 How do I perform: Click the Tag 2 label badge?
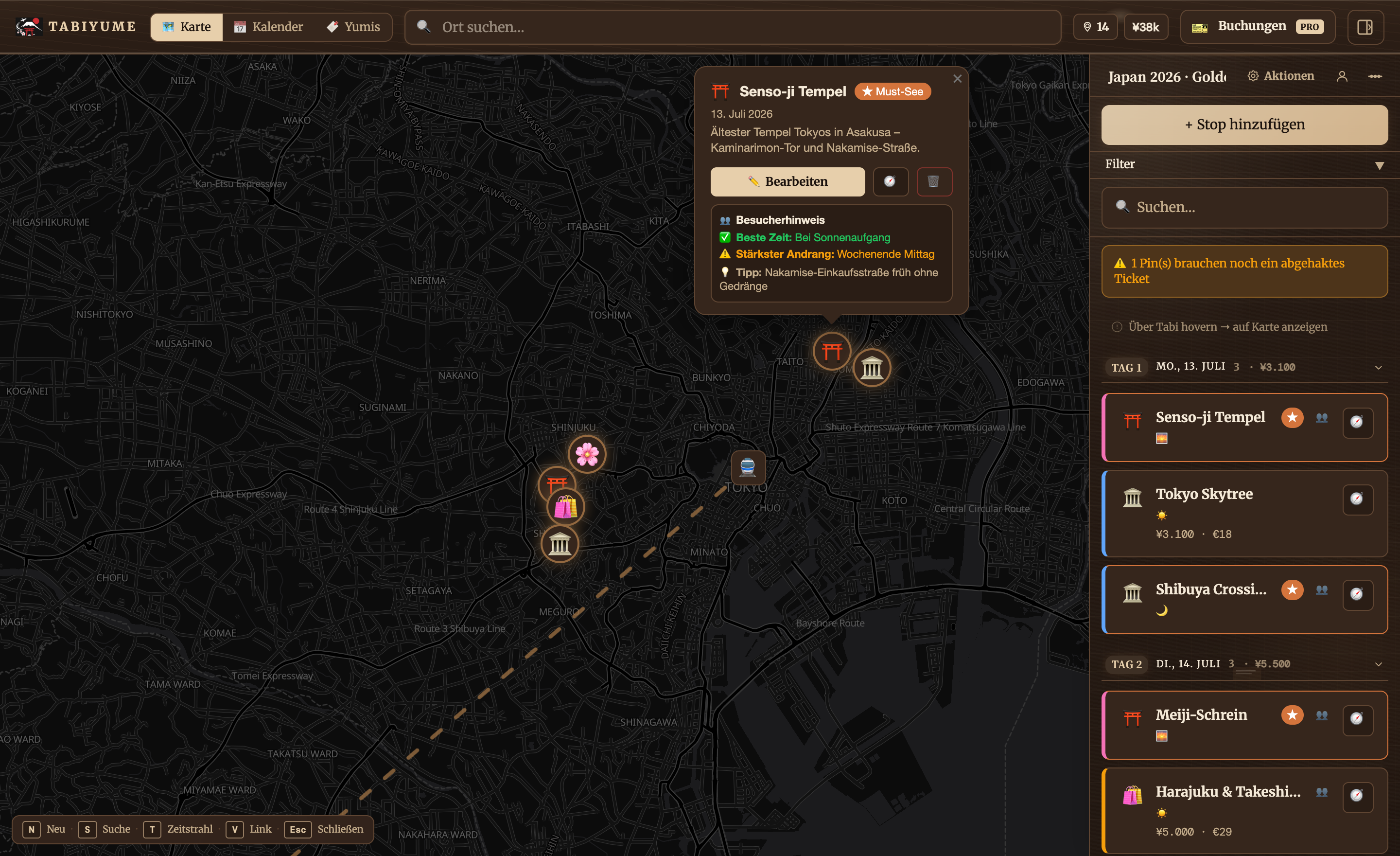click(1126, 664)
